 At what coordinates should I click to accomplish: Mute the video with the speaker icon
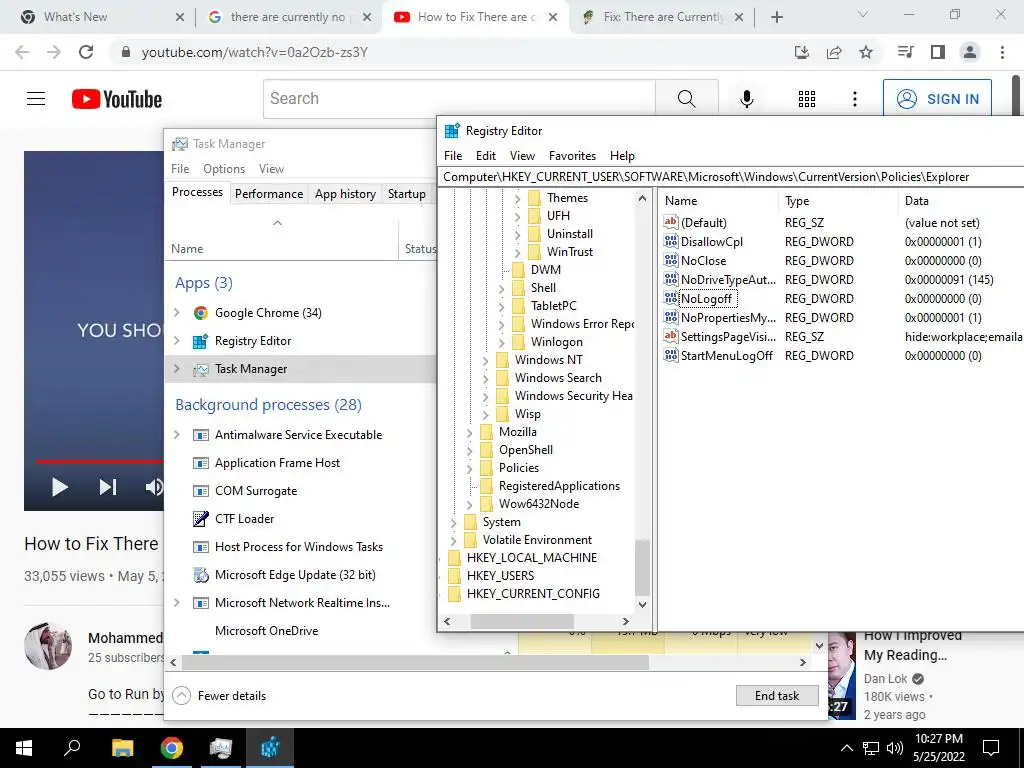coord(154,487)
